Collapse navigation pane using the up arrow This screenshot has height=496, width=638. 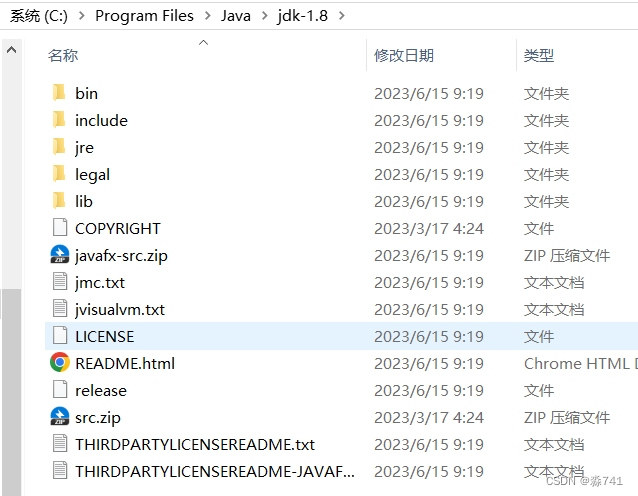11,50
